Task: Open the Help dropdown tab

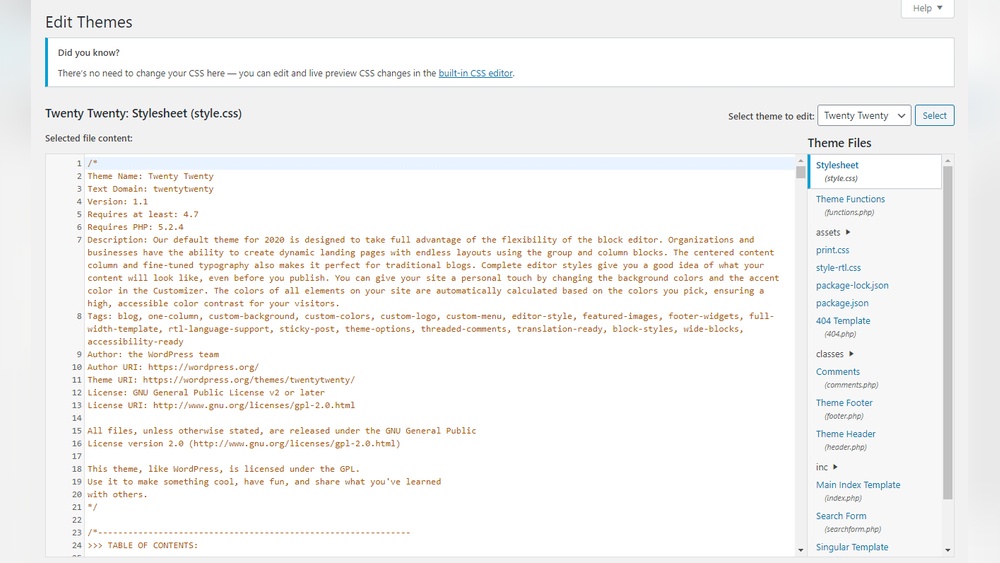Action: pos(927,8)
